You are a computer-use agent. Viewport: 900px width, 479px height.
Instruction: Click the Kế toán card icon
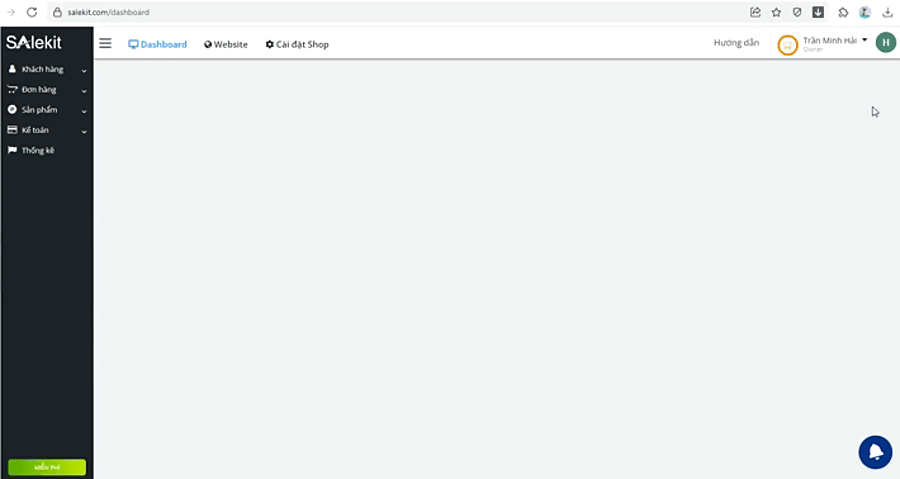click(x=12, y=130)
